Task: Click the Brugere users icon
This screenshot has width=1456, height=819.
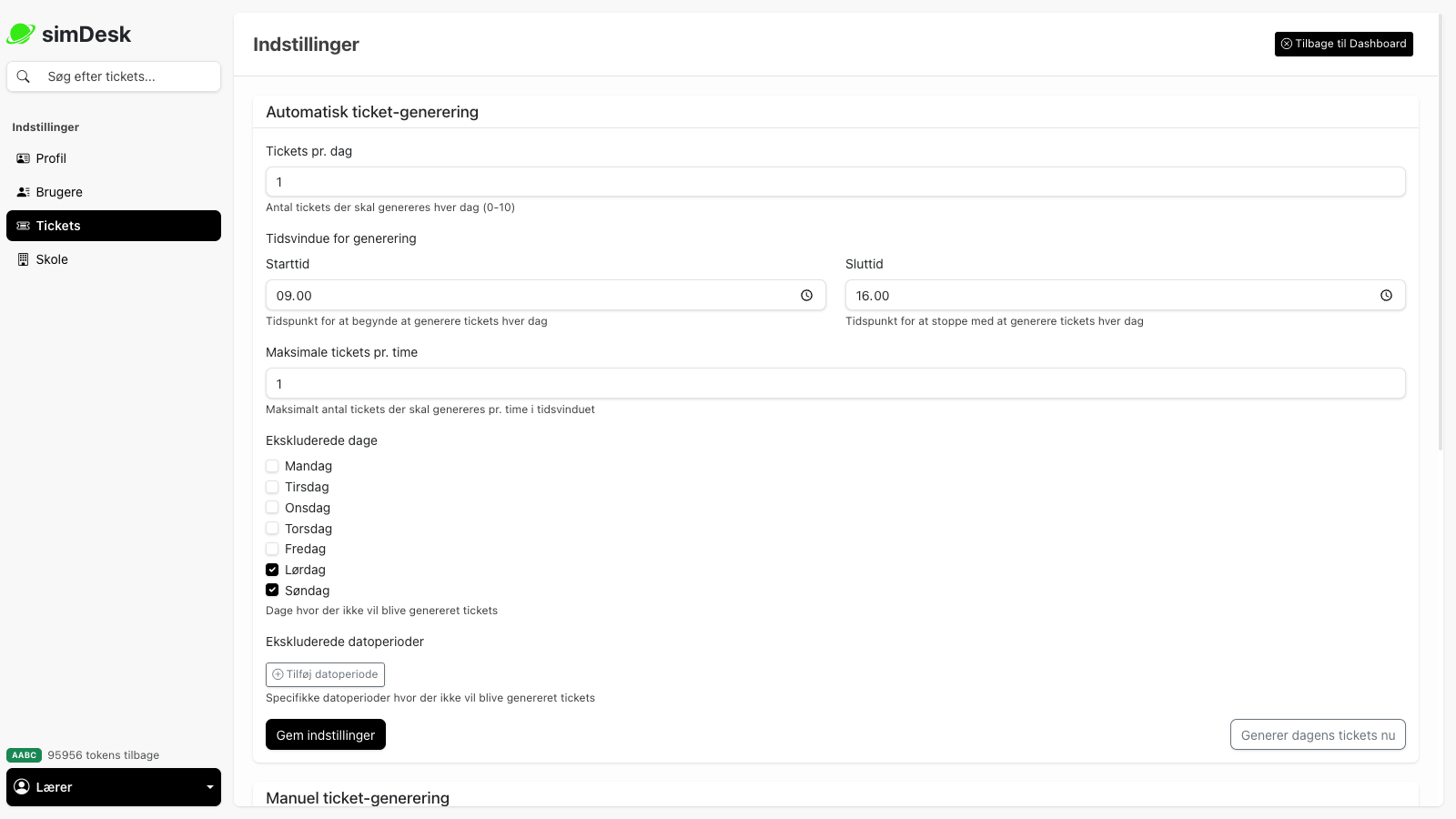Action: click(x=22, y=191)
